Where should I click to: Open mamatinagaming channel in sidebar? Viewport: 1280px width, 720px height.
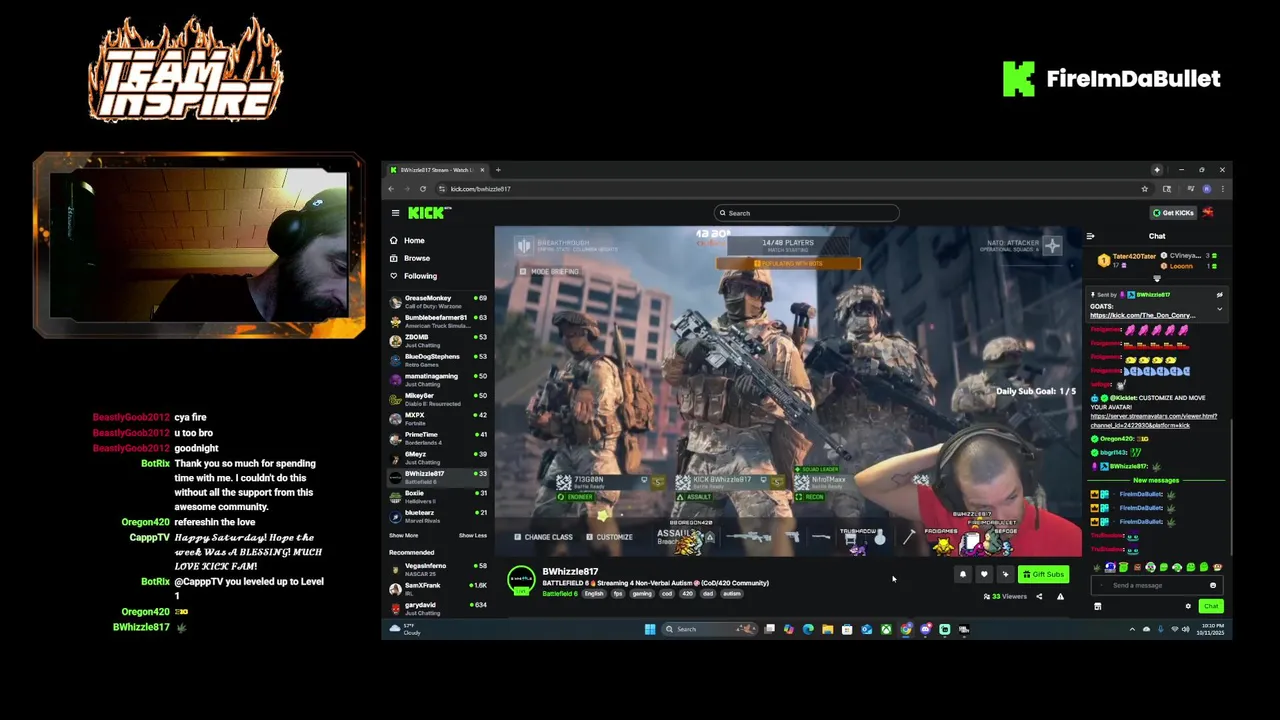coord(438,379)
